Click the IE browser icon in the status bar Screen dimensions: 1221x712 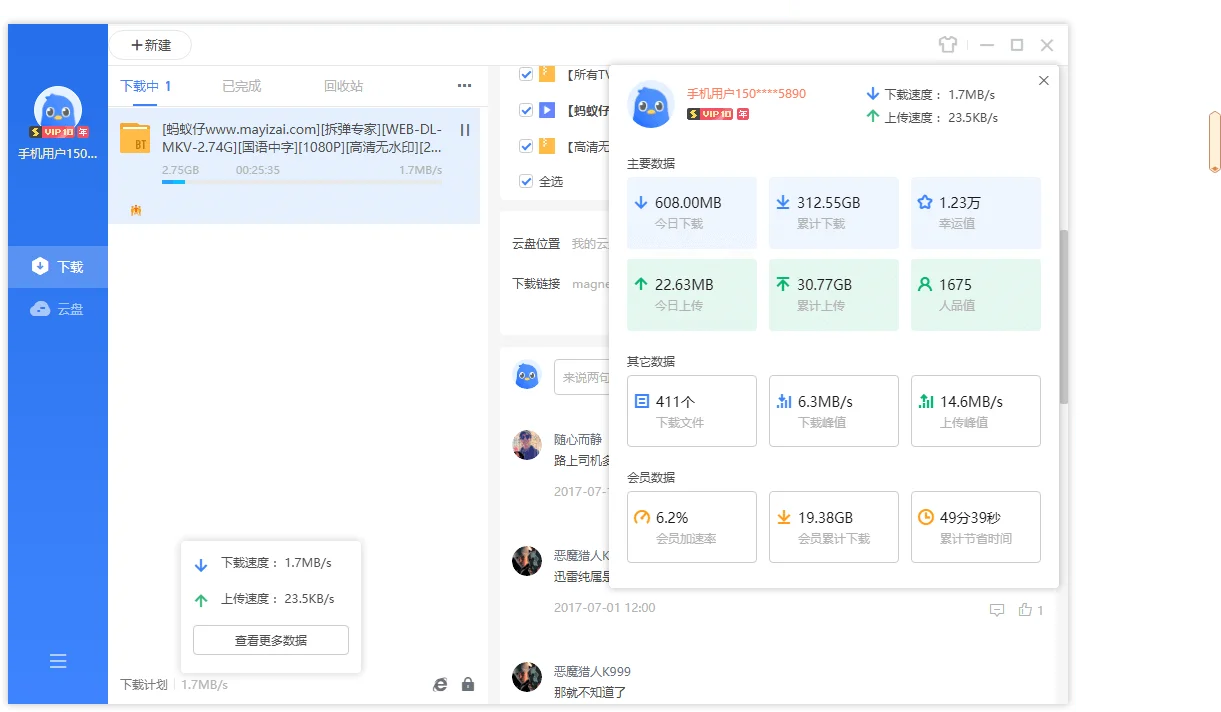439,684
